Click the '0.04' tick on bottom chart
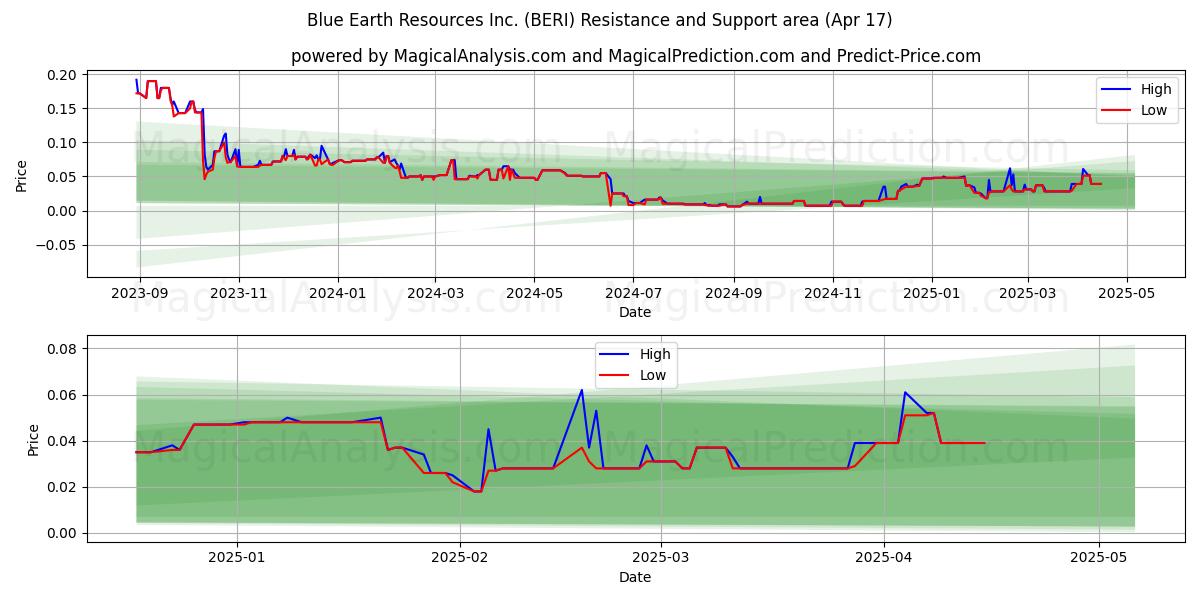The width and height of the screenshot is (1200, 600). pyautogui.click(x=62, y=441)
